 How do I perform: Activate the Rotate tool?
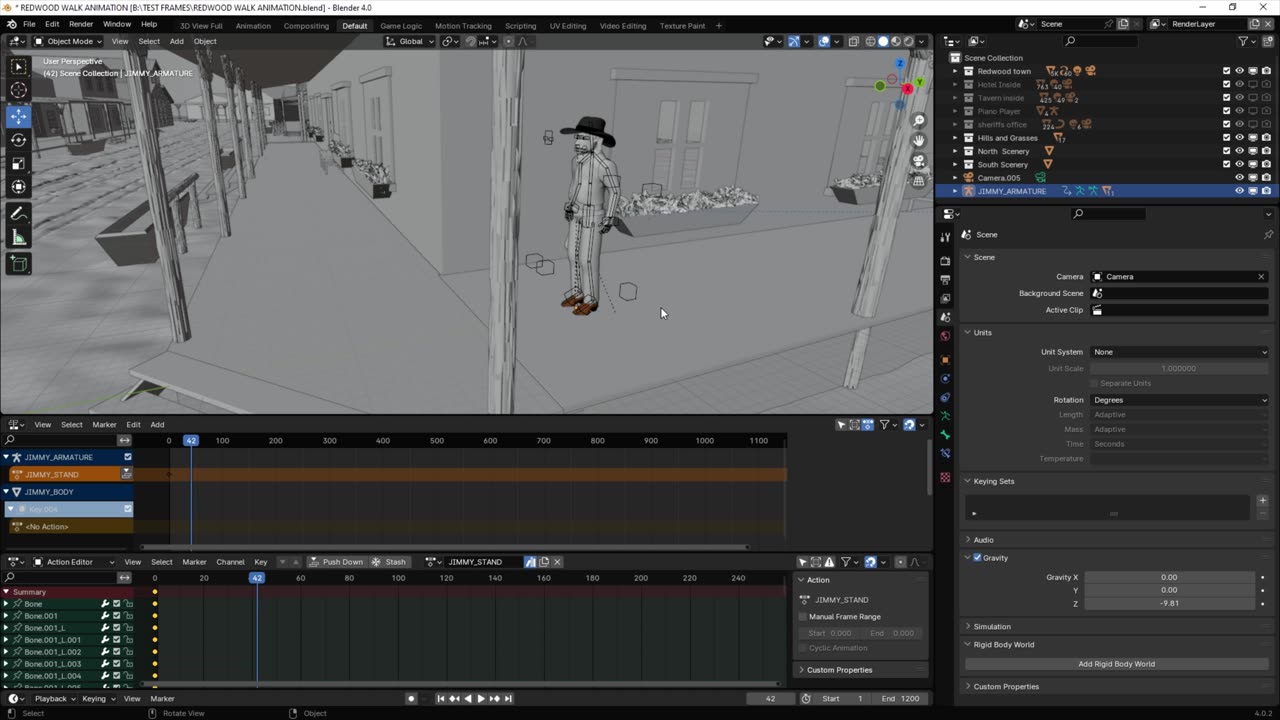click(18, 140)
